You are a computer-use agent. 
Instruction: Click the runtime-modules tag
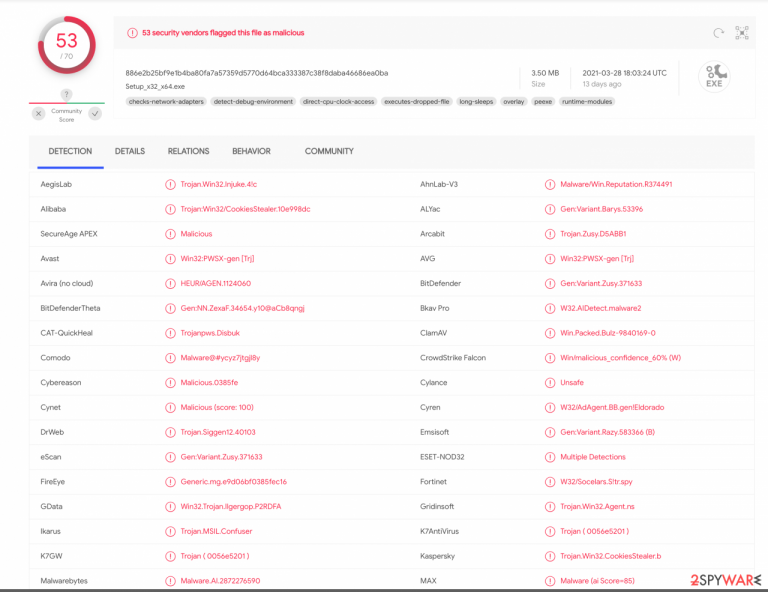click(587, 102)
